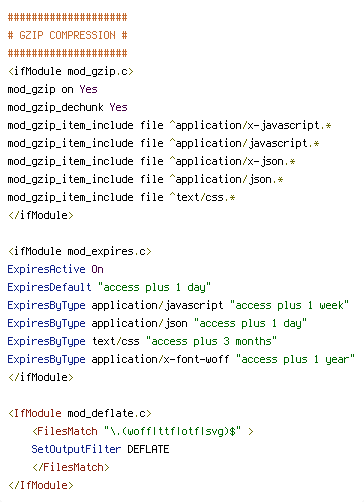
Task: Click the ^application/x-json.* pattern
Action: (233, 161)
